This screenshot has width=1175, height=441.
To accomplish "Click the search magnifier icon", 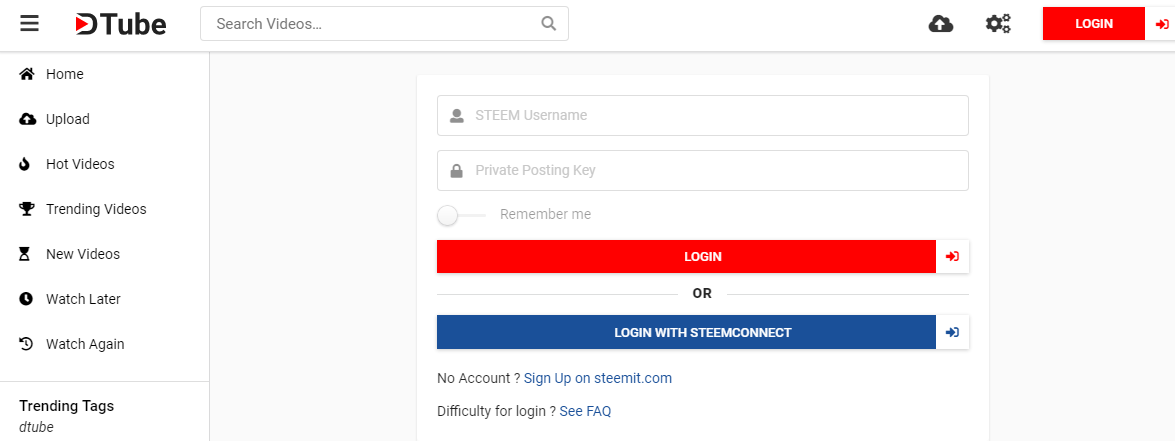I will pos(549,24).
